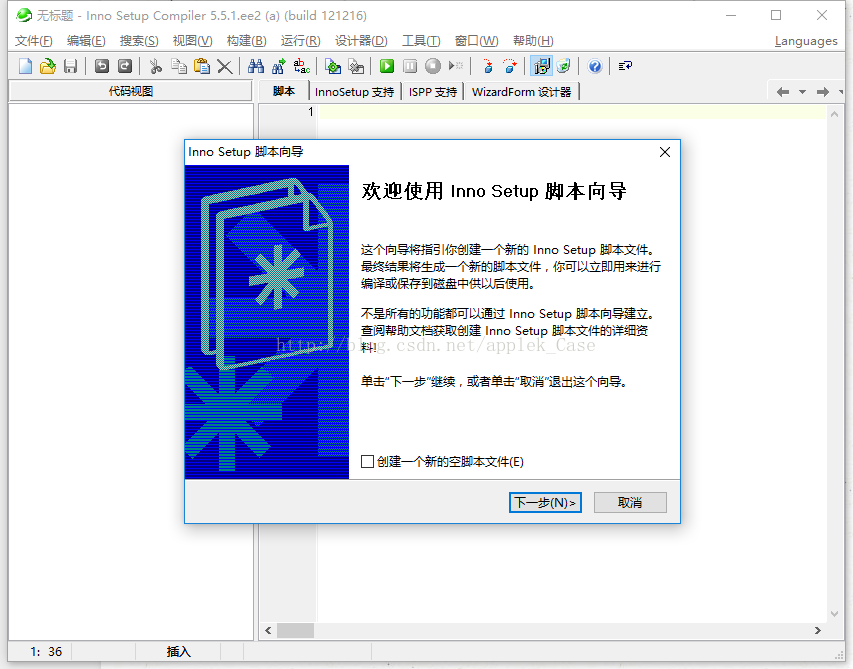
Task: Open the 设计器(D) menu
Action: pos(361,41)
